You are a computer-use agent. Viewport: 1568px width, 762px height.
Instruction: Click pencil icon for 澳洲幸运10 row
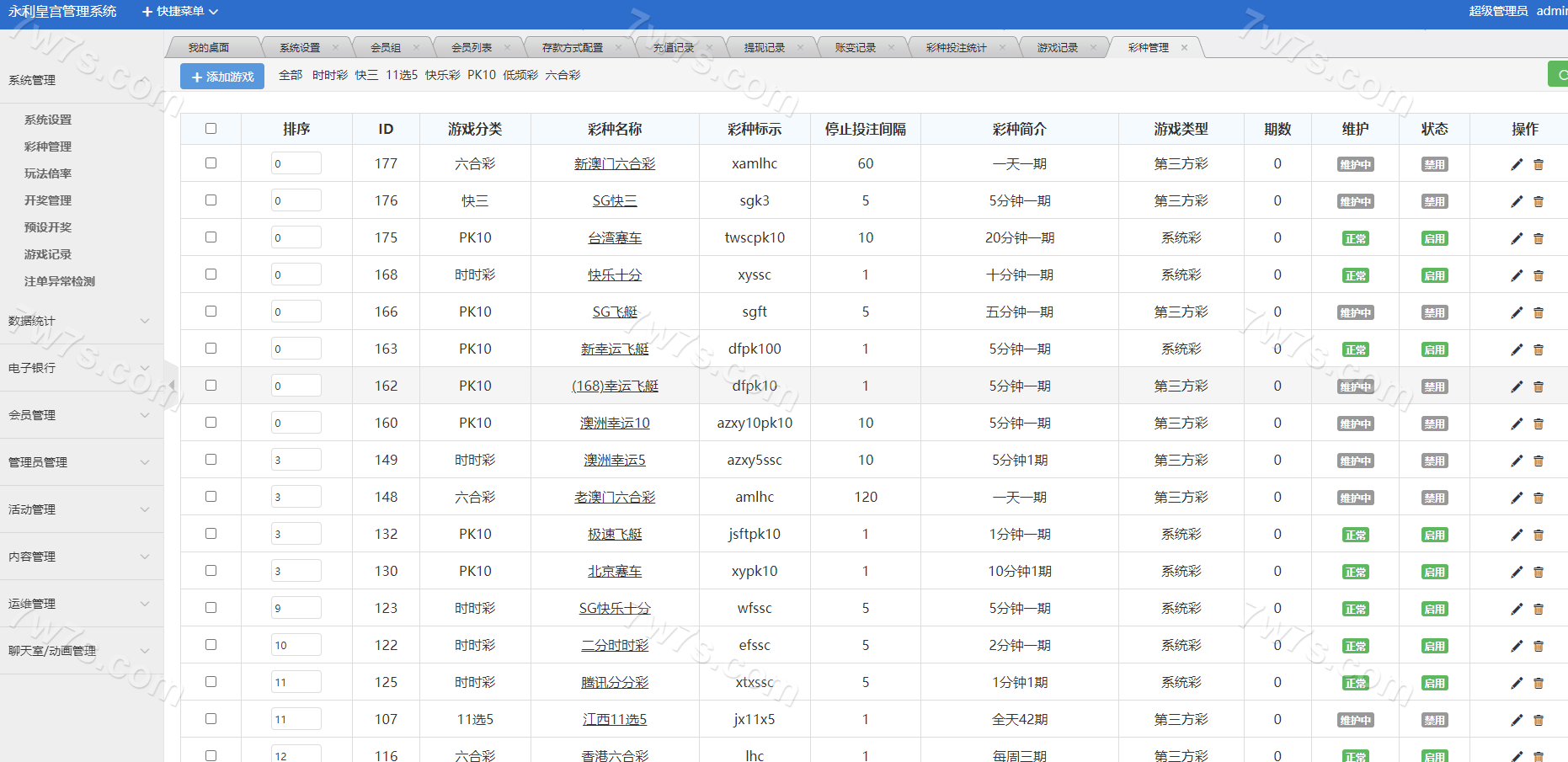[1517, 424]
